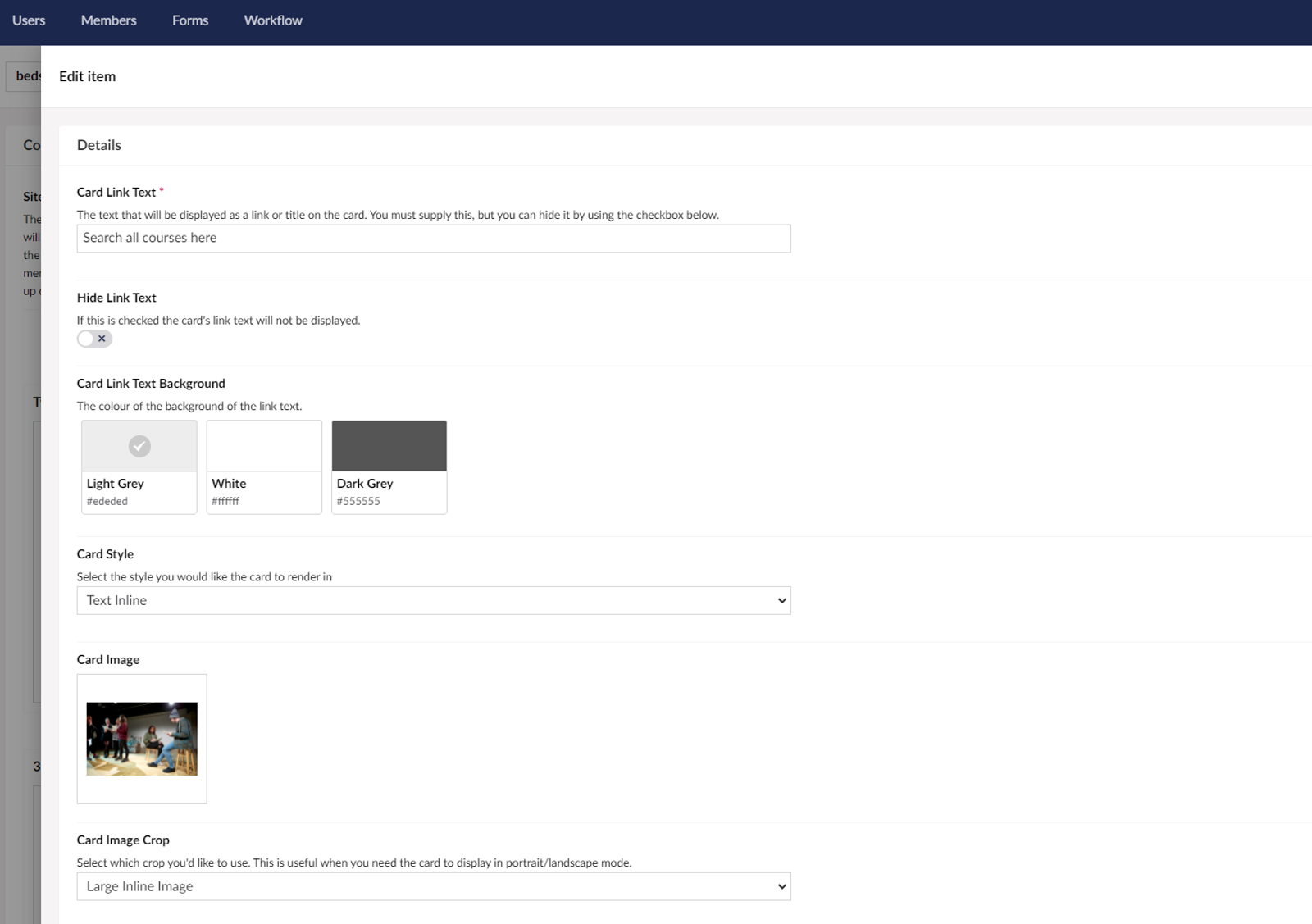The image size is (1312, 924).
Task: Go to the Members section
Action: pyautogui.click(x=108, y=20)
